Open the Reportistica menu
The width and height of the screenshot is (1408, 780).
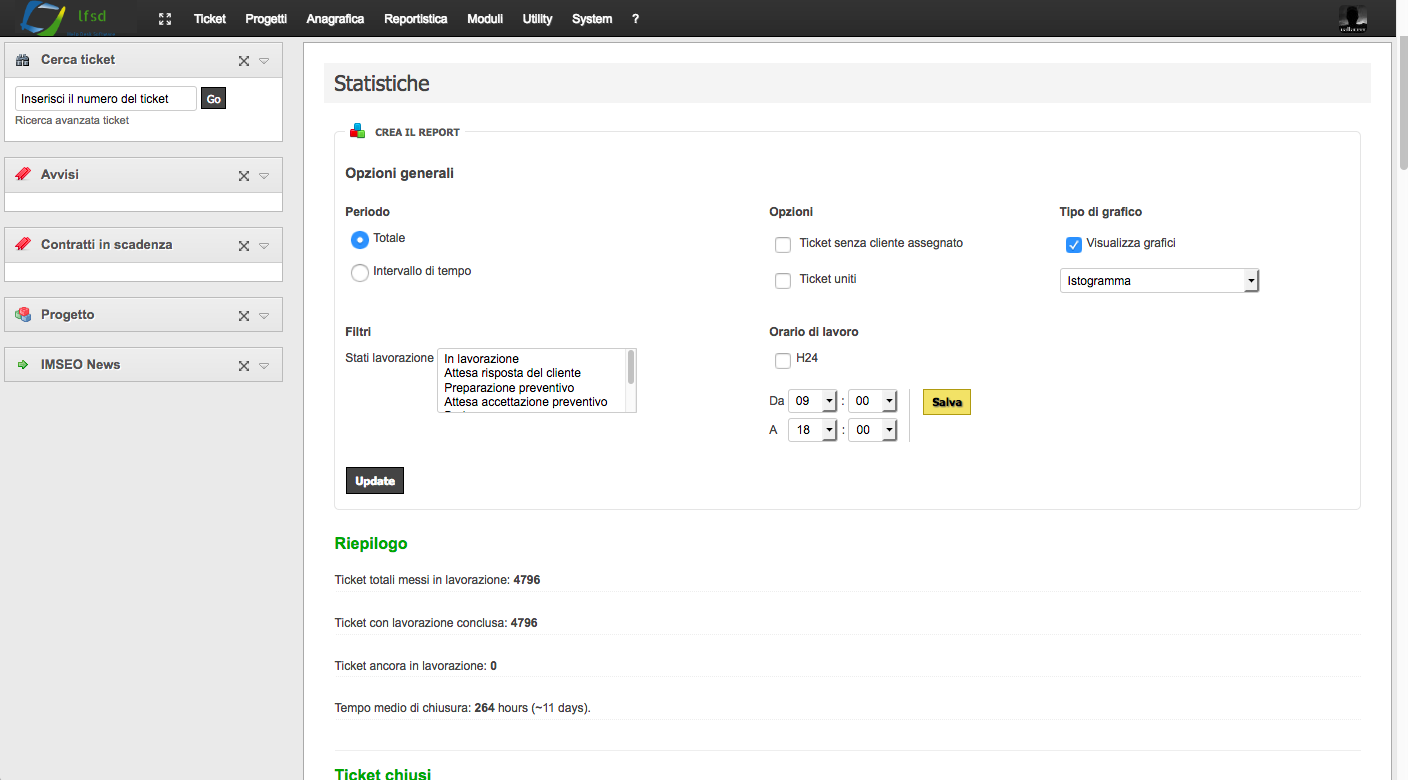coord(415,18)
